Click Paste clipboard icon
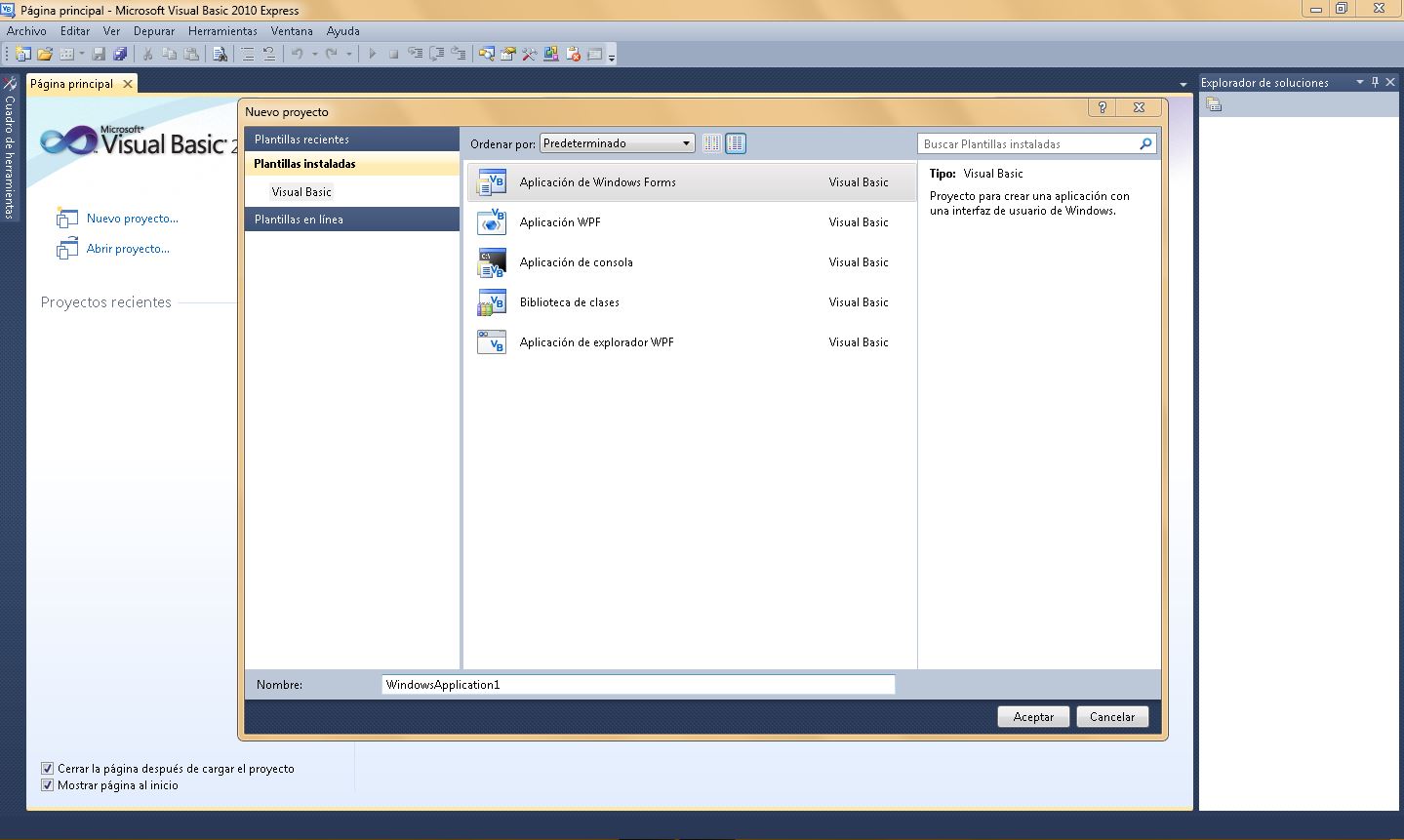1404x840 pixels. (191, 55)
